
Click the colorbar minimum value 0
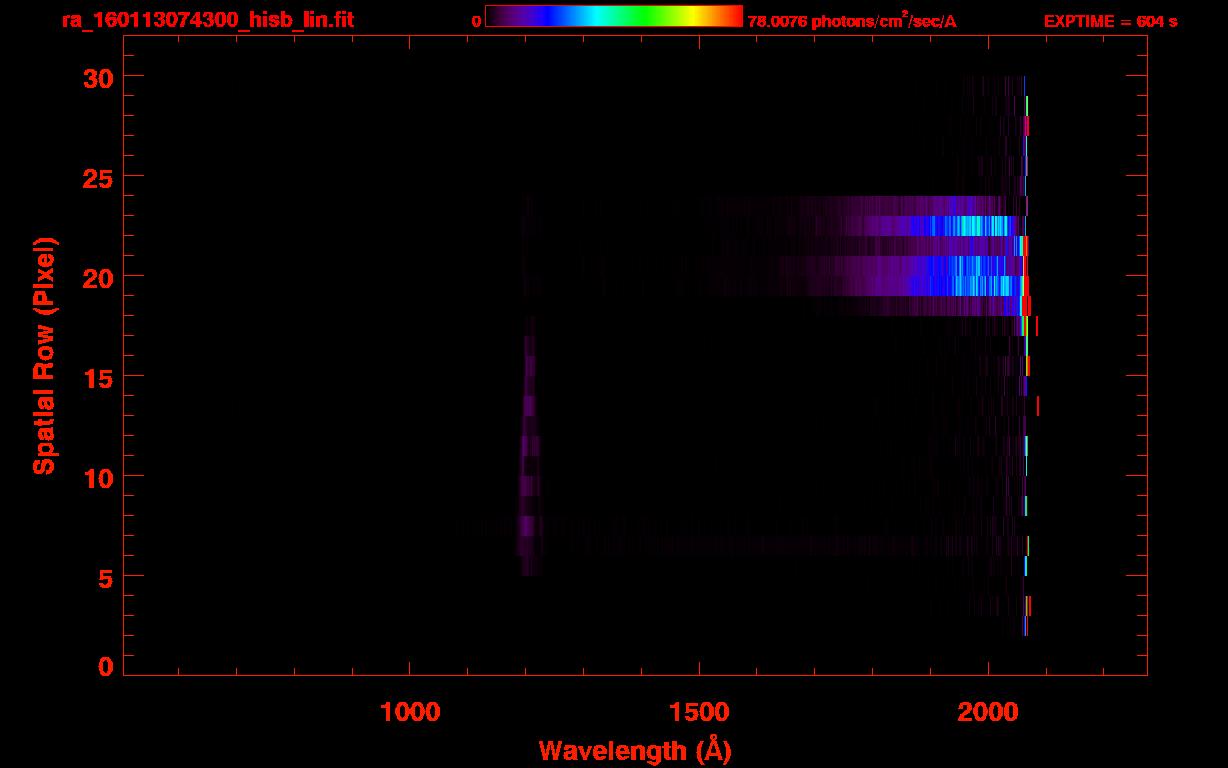pos(476,21)
